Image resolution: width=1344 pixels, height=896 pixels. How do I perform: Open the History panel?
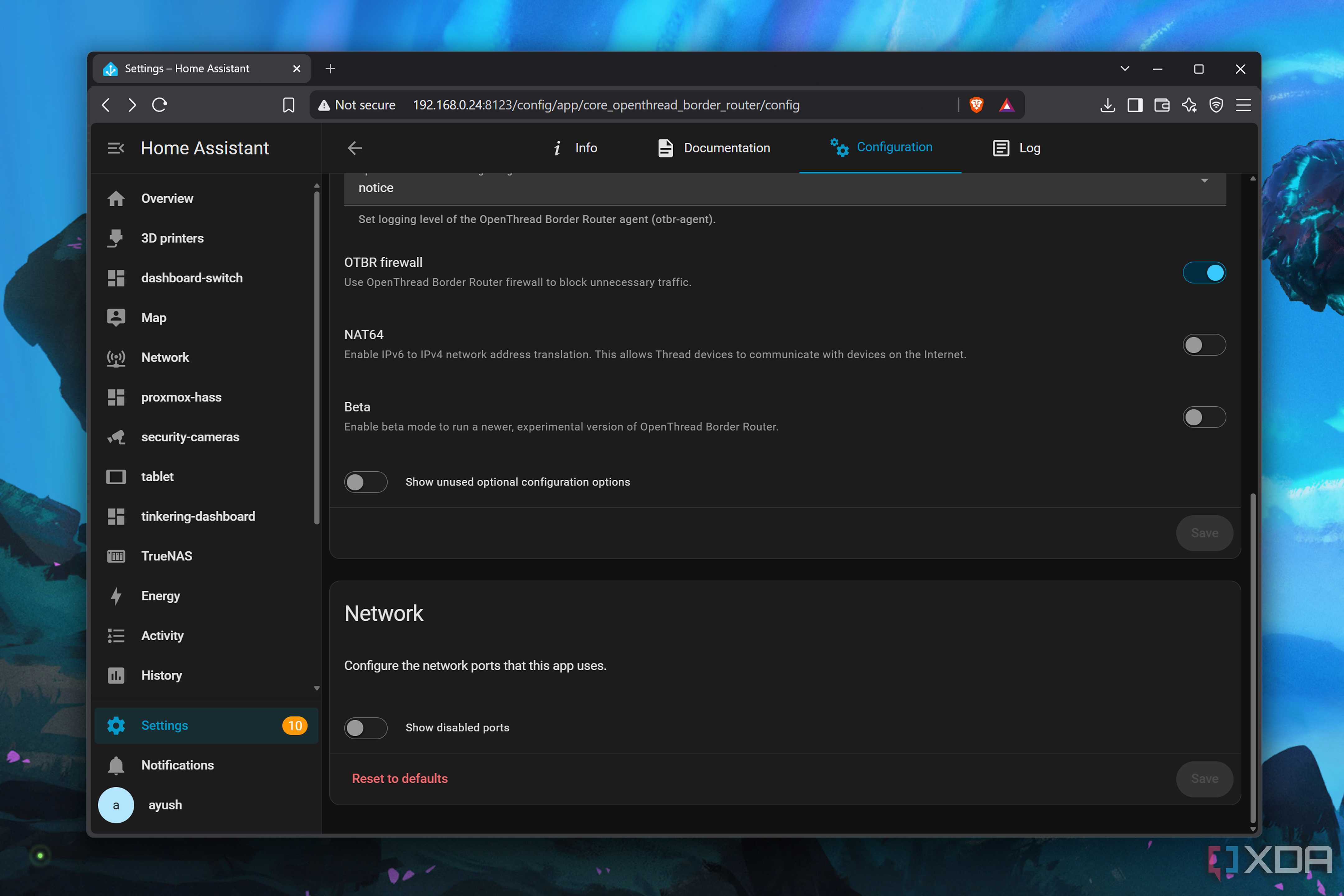click(x=206, y=675)
